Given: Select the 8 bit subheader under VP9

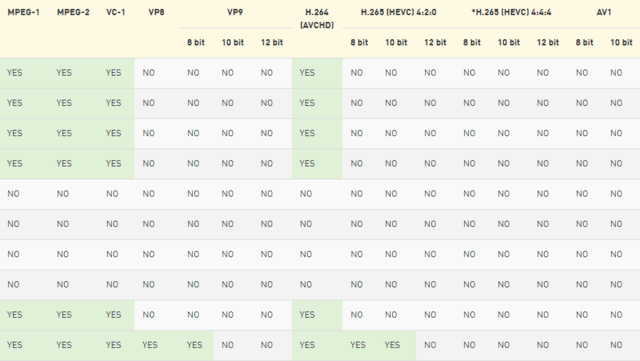Looking at the screenshot, I should point(196,42).
